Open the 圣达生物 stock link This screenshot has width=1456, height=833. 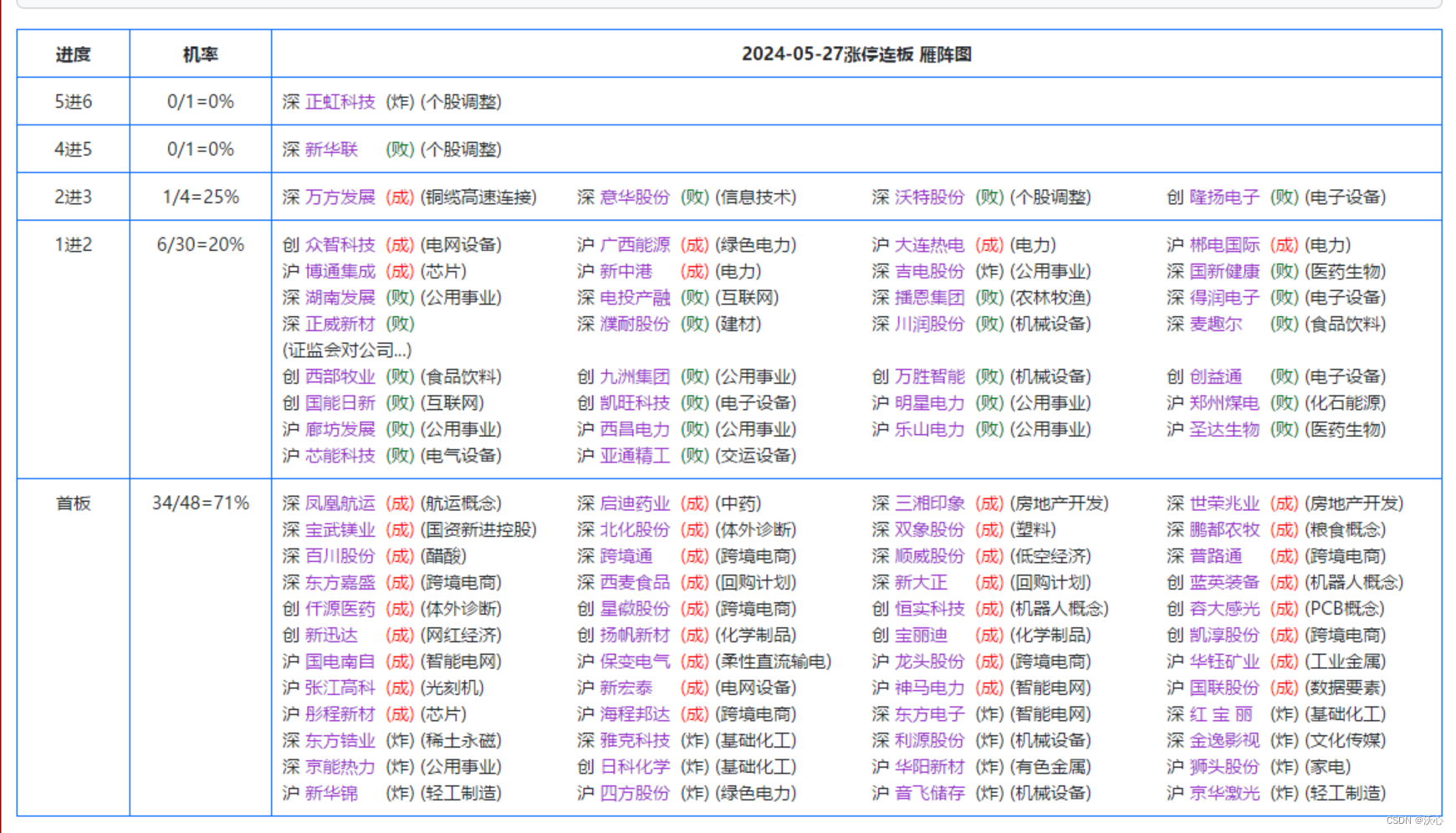click(1224, 430)
